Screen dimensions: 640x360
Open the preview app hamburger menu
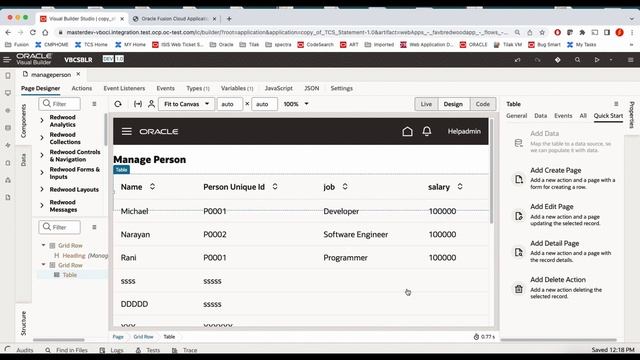[127, 131]
